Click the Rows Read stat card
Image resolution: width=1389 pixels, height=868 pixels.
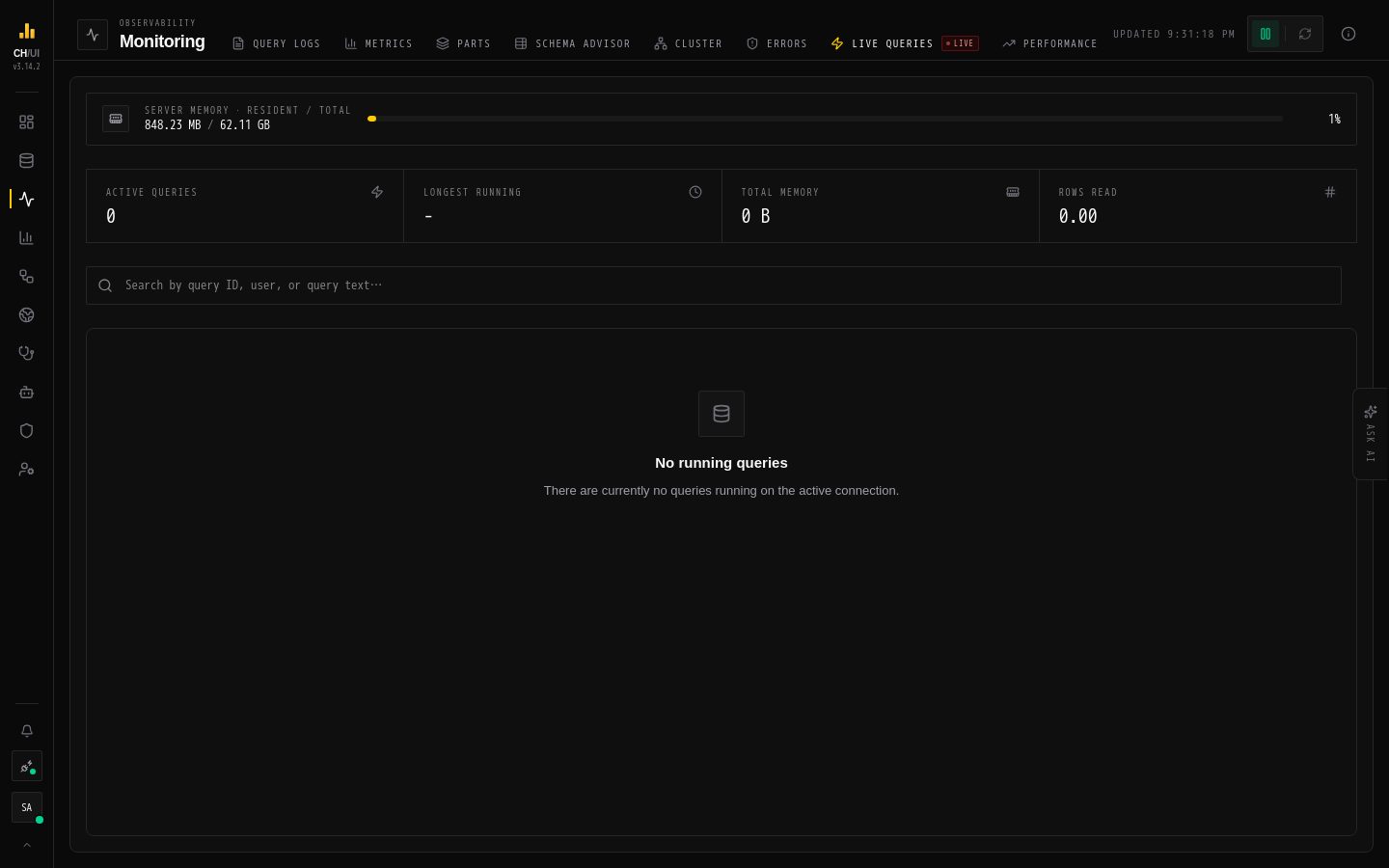(x=1198, y=205)
